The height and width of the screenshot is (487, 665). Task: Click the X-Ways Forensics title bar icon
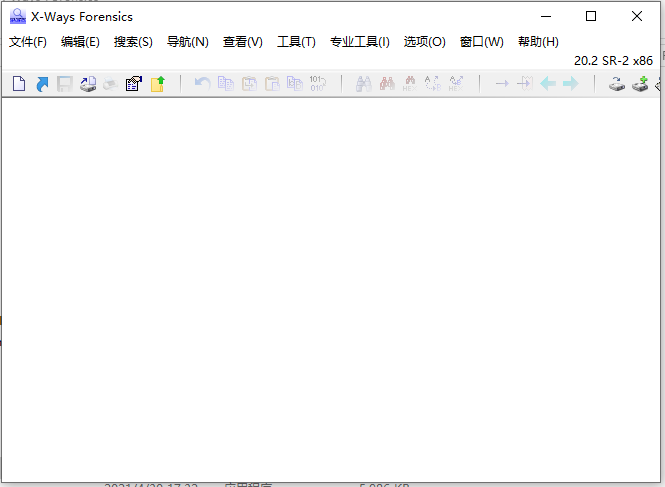[x=17, y=16]
